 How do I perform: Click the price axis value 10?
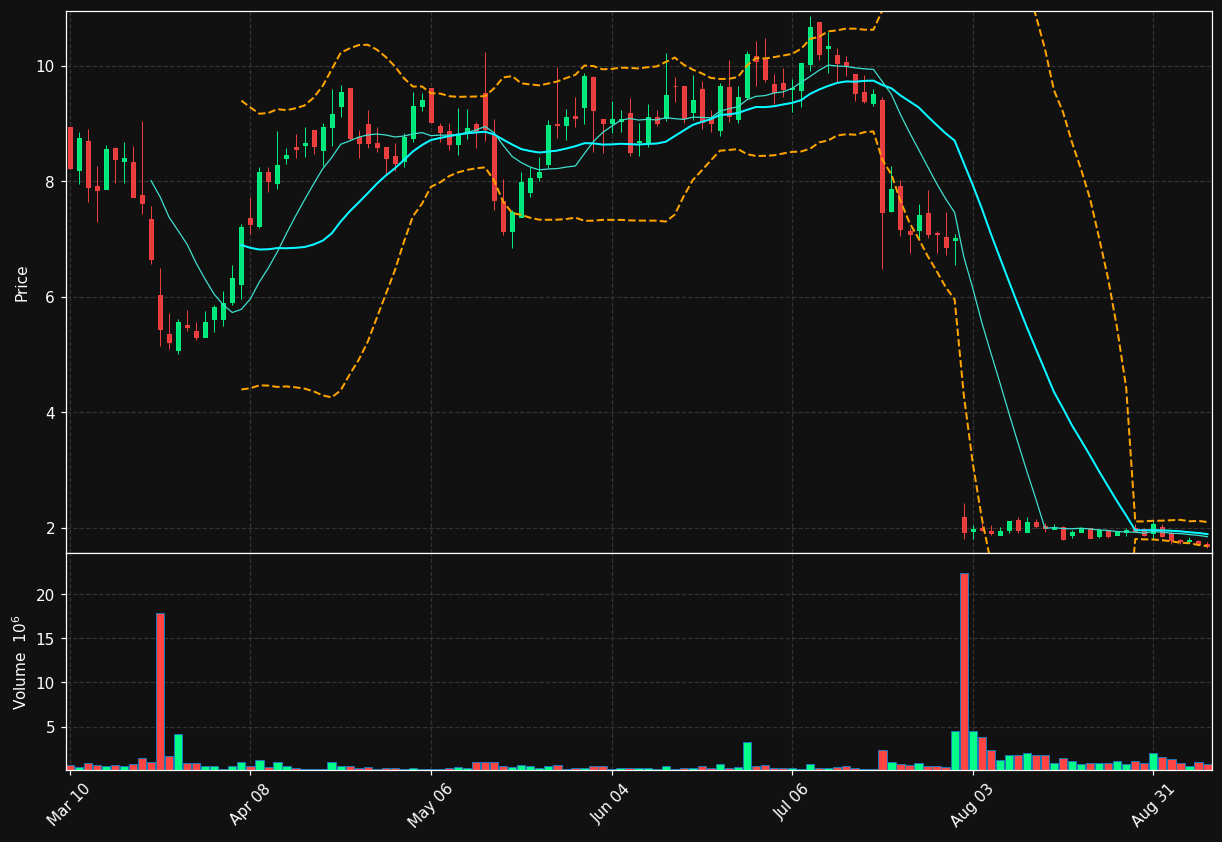[x=47, y=66]
